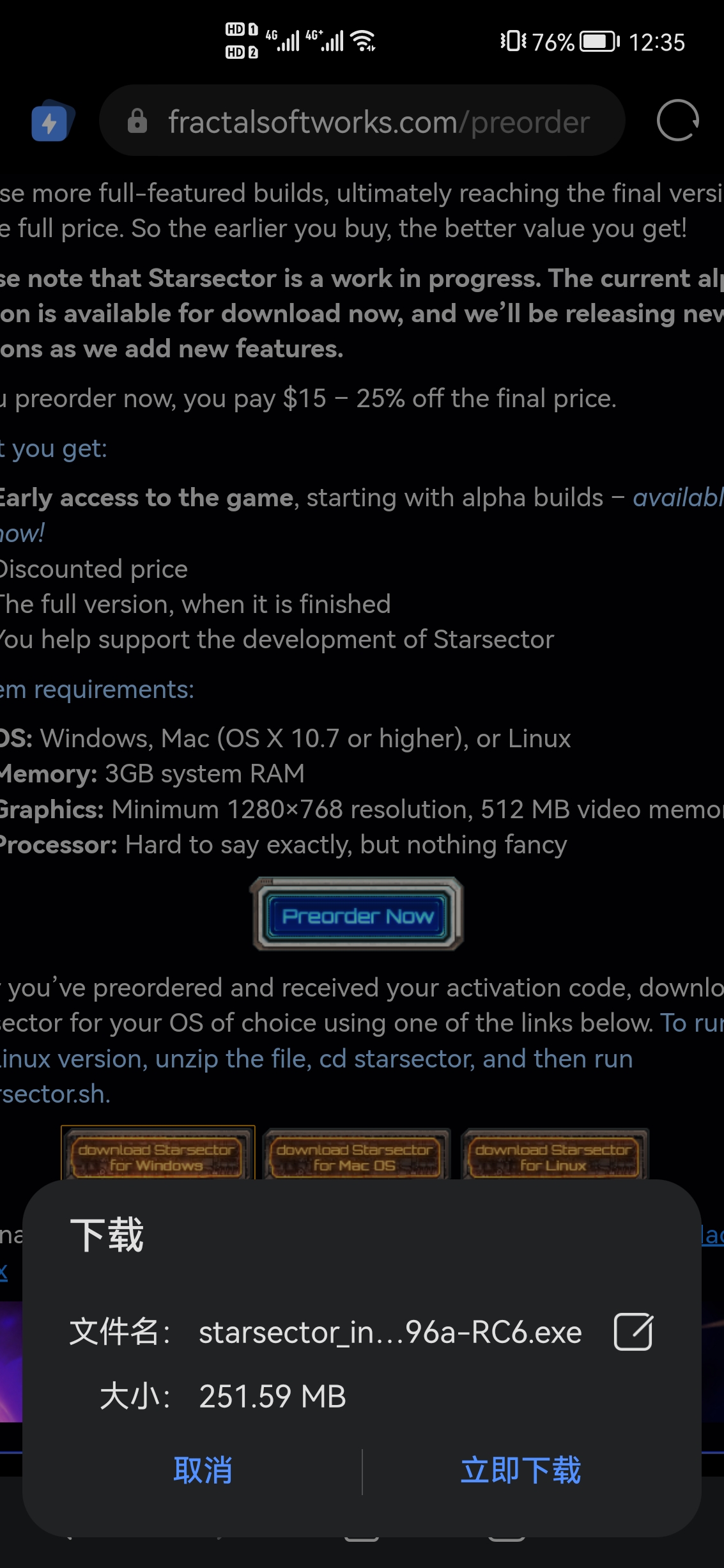Screen dimensions: 724x1568
Task: Tap the battery icon in status bar
Action: (599, 42)
